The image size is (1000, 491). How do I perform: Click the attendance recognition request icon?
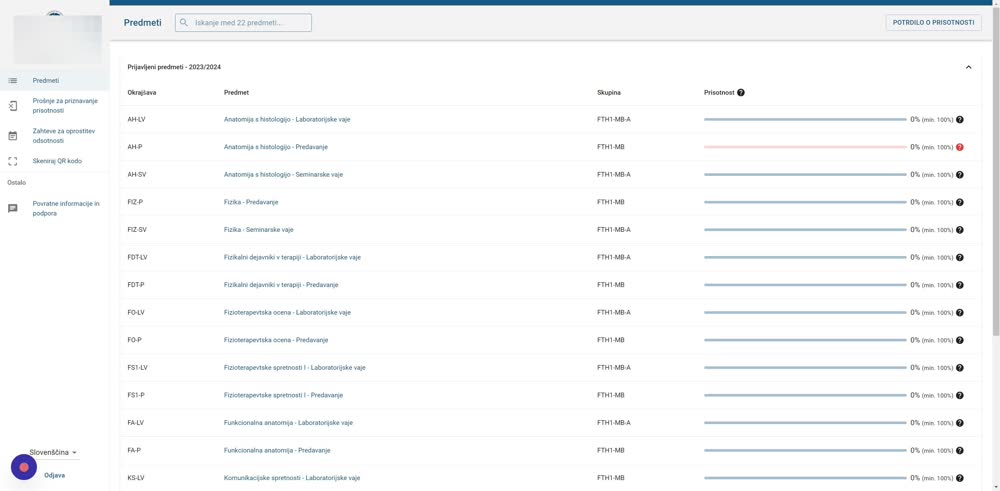(13, 106)
